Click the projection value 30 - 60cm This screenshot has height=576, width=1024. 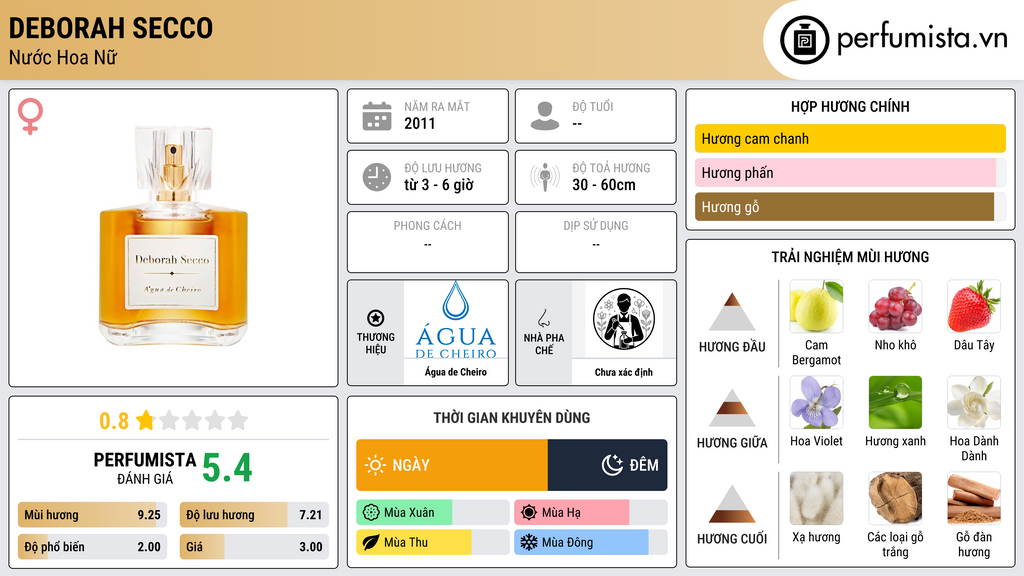(x=603, y=185)
